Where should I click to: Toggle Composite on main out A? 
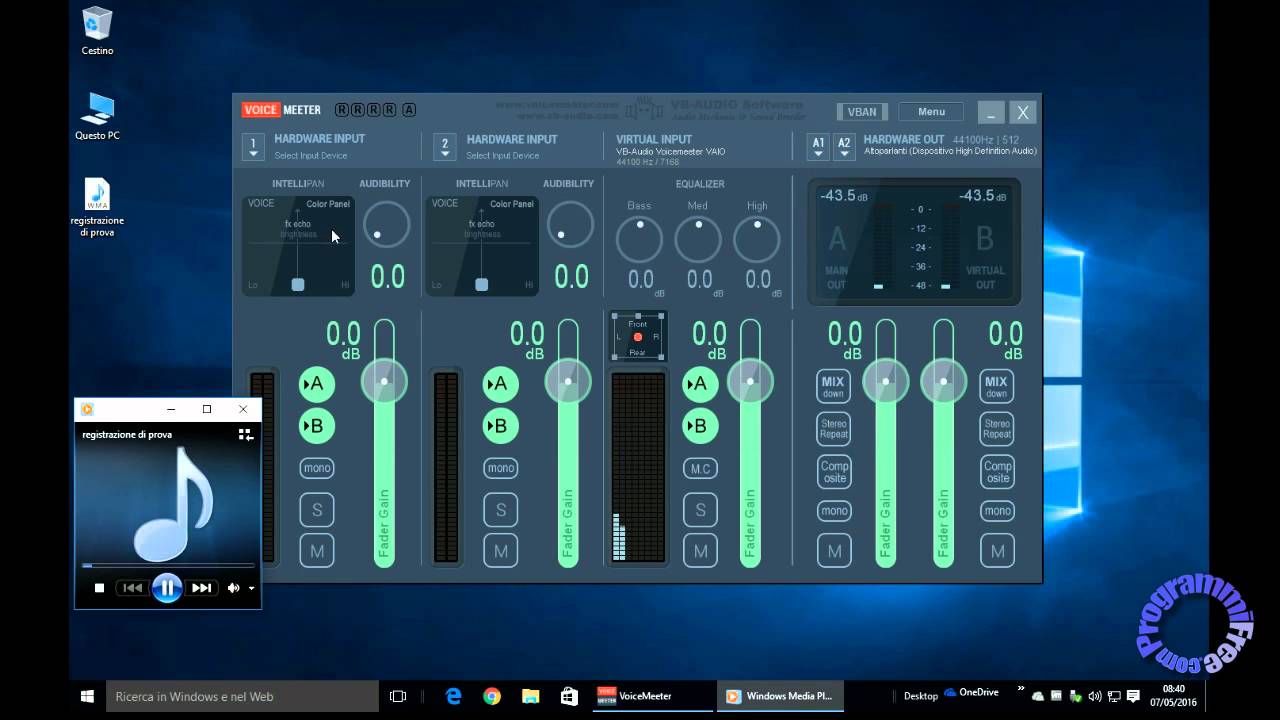click(x=833, y=471)
